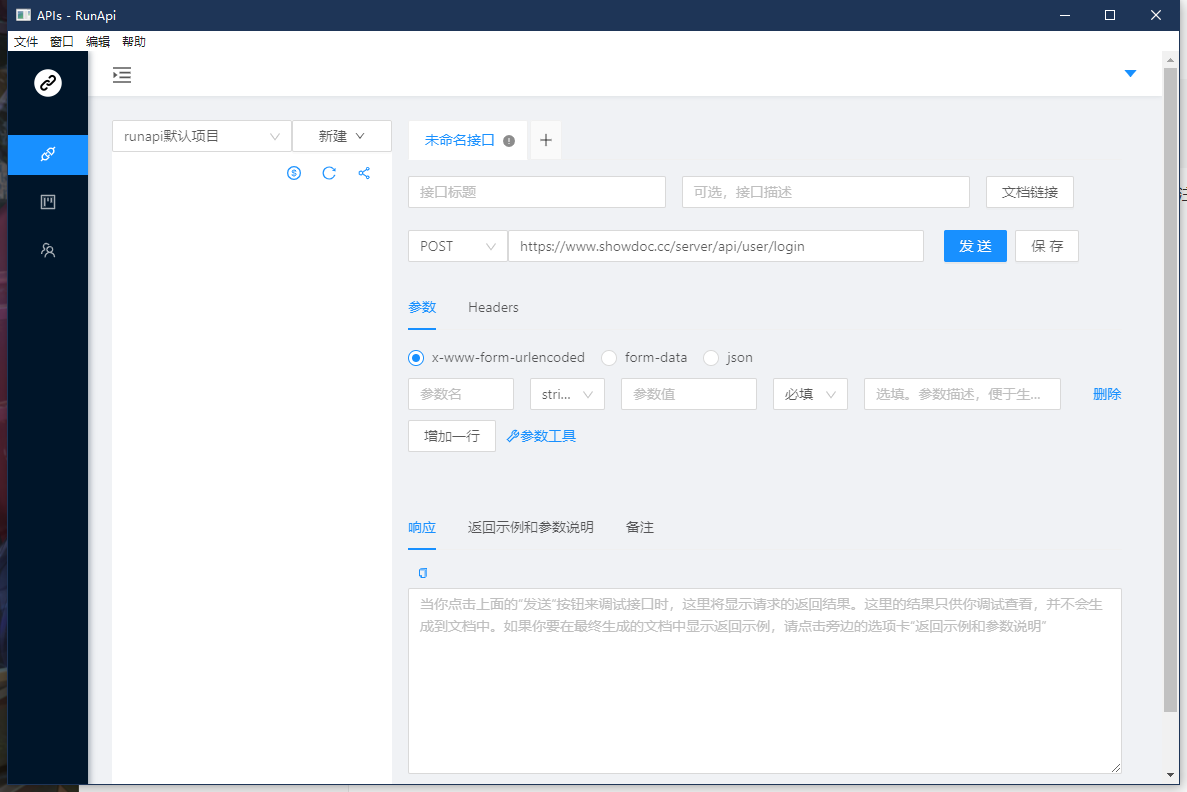Screen dimensions: 1187x792
Task: Add a new tab with plus button
Action: tap(546, 141)
